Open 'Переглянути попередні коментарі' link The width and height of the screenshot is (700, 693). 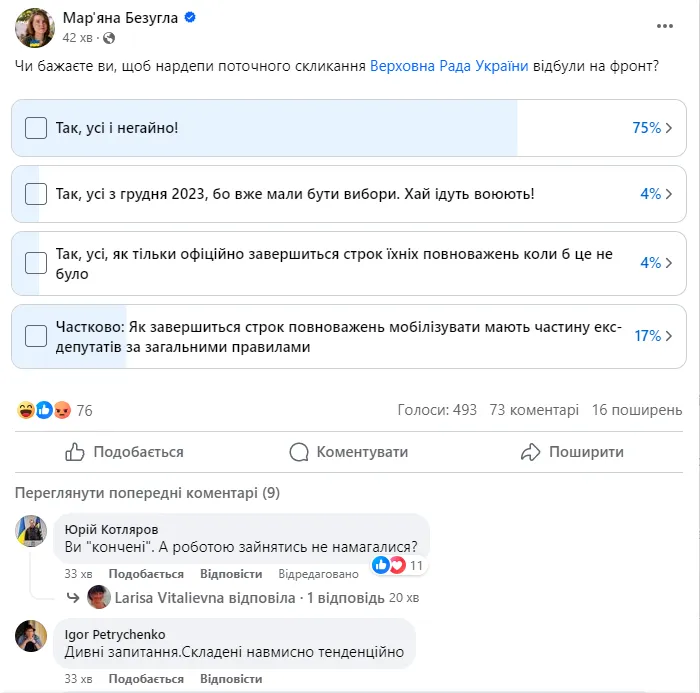pyautogui.click(x=148, y=493)
